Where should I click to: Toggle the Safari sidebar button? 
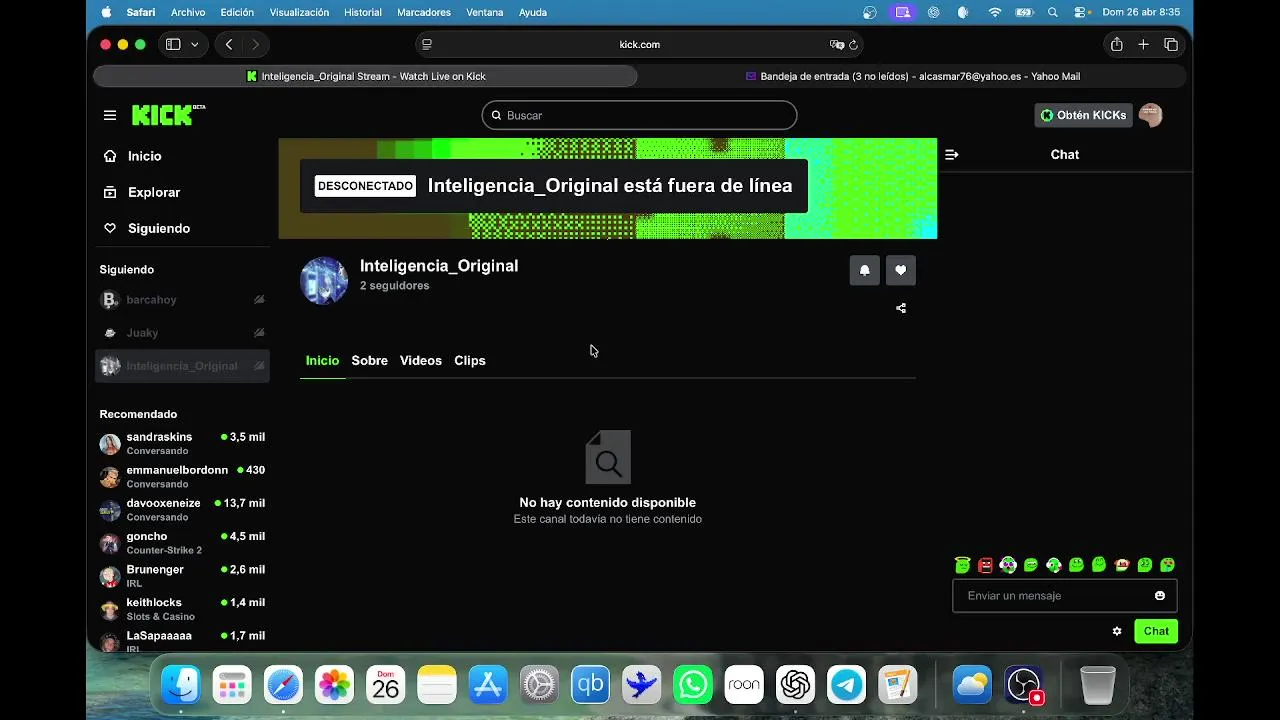[x=173, y=45]
